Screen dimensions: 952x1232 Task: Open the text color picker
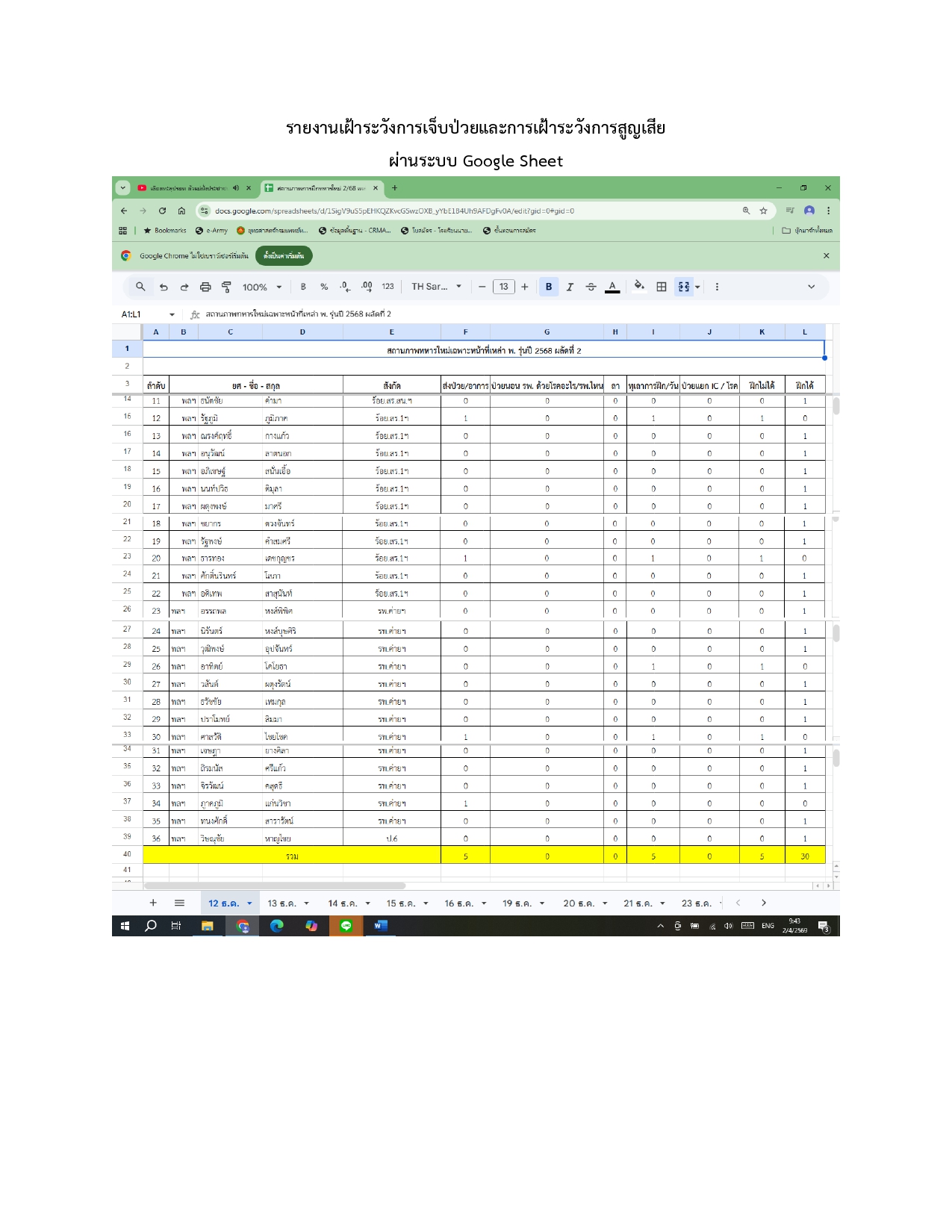pyautogui.click(x=612, y=287)
